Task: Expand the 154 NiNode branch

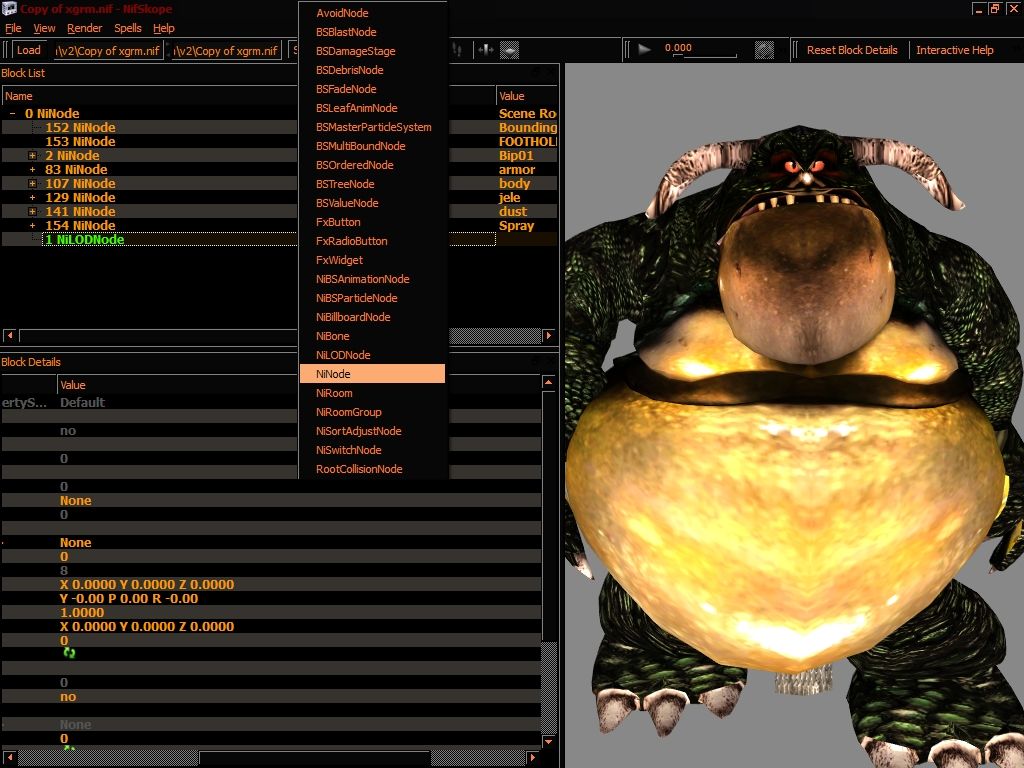Action: coord(32,226)
